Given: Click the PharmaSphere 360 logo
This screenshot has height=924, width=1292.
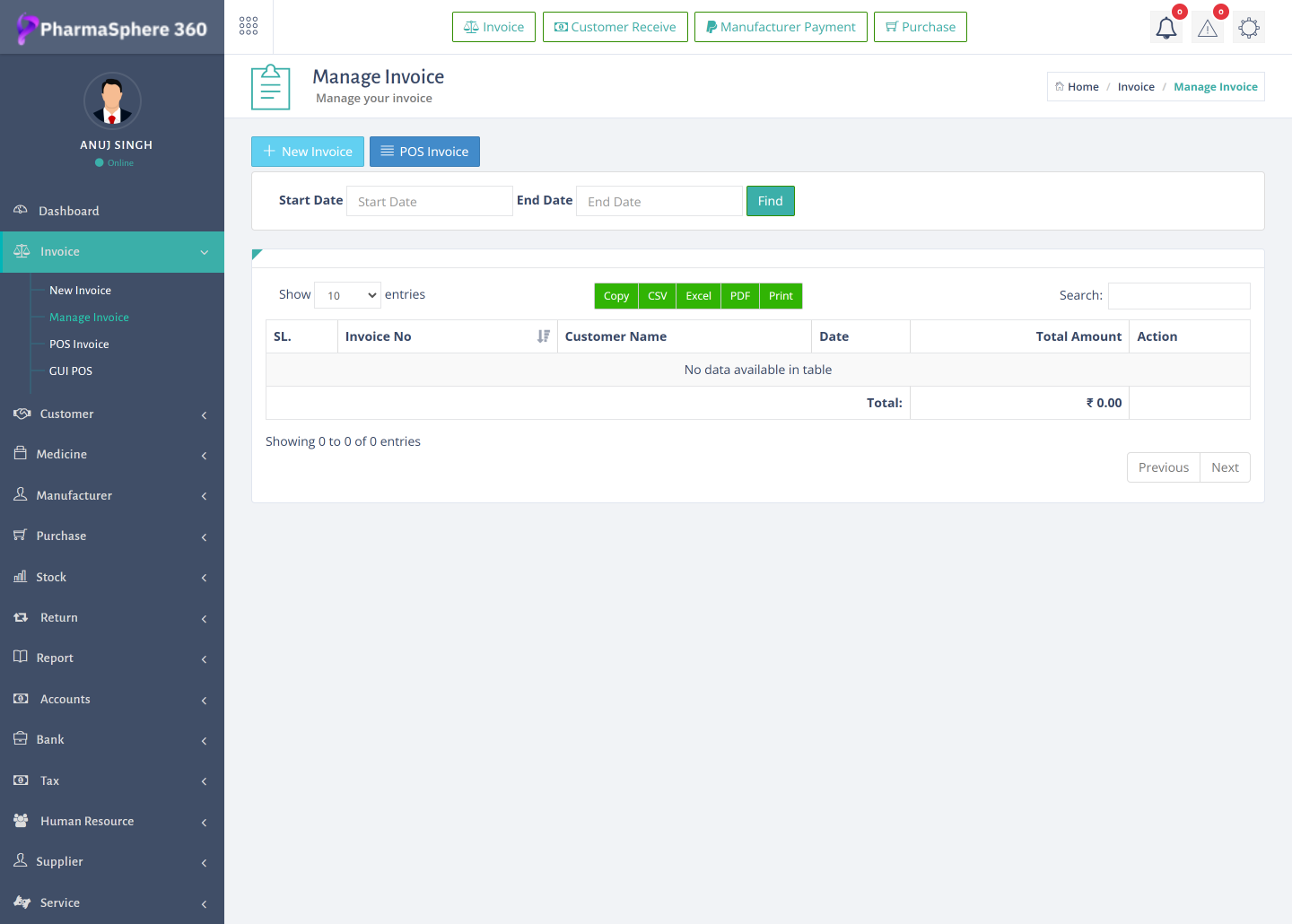Looking at the screenshot, I should [112, 29].
